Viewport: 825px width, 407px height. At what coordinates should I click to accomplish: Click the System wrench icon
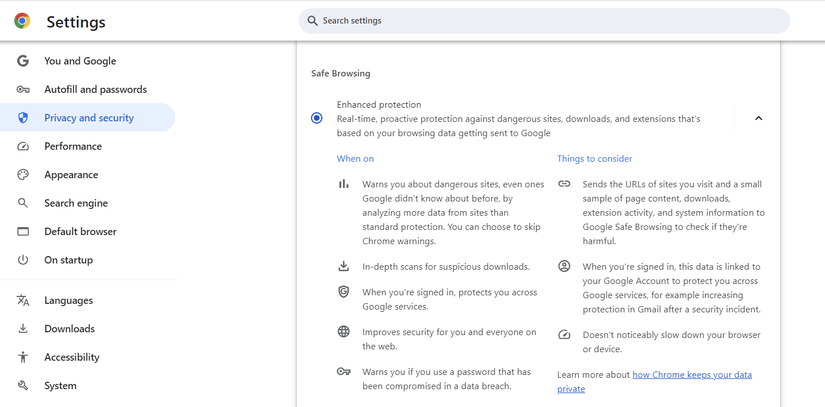point(23,386)
